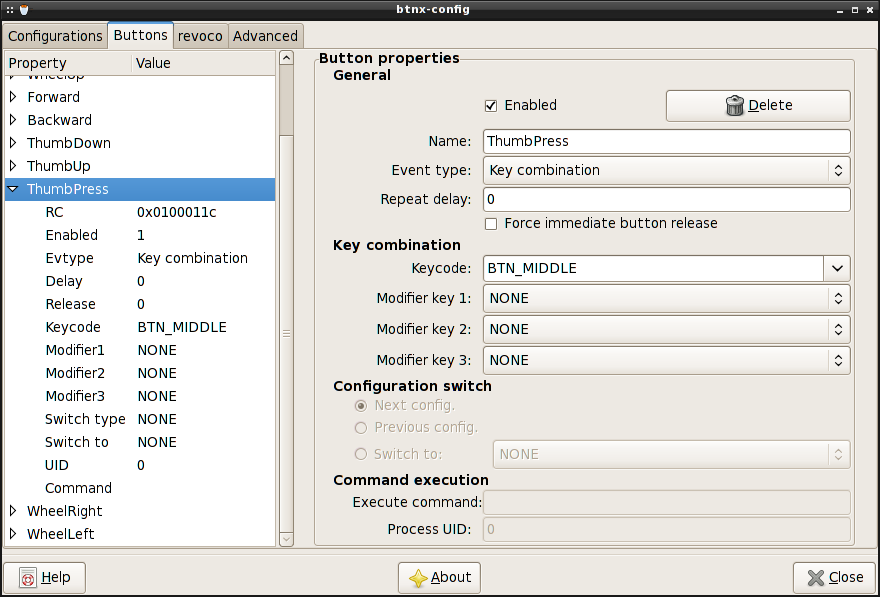
Task: Select the Switch type property row
Action: click(140, 419)
